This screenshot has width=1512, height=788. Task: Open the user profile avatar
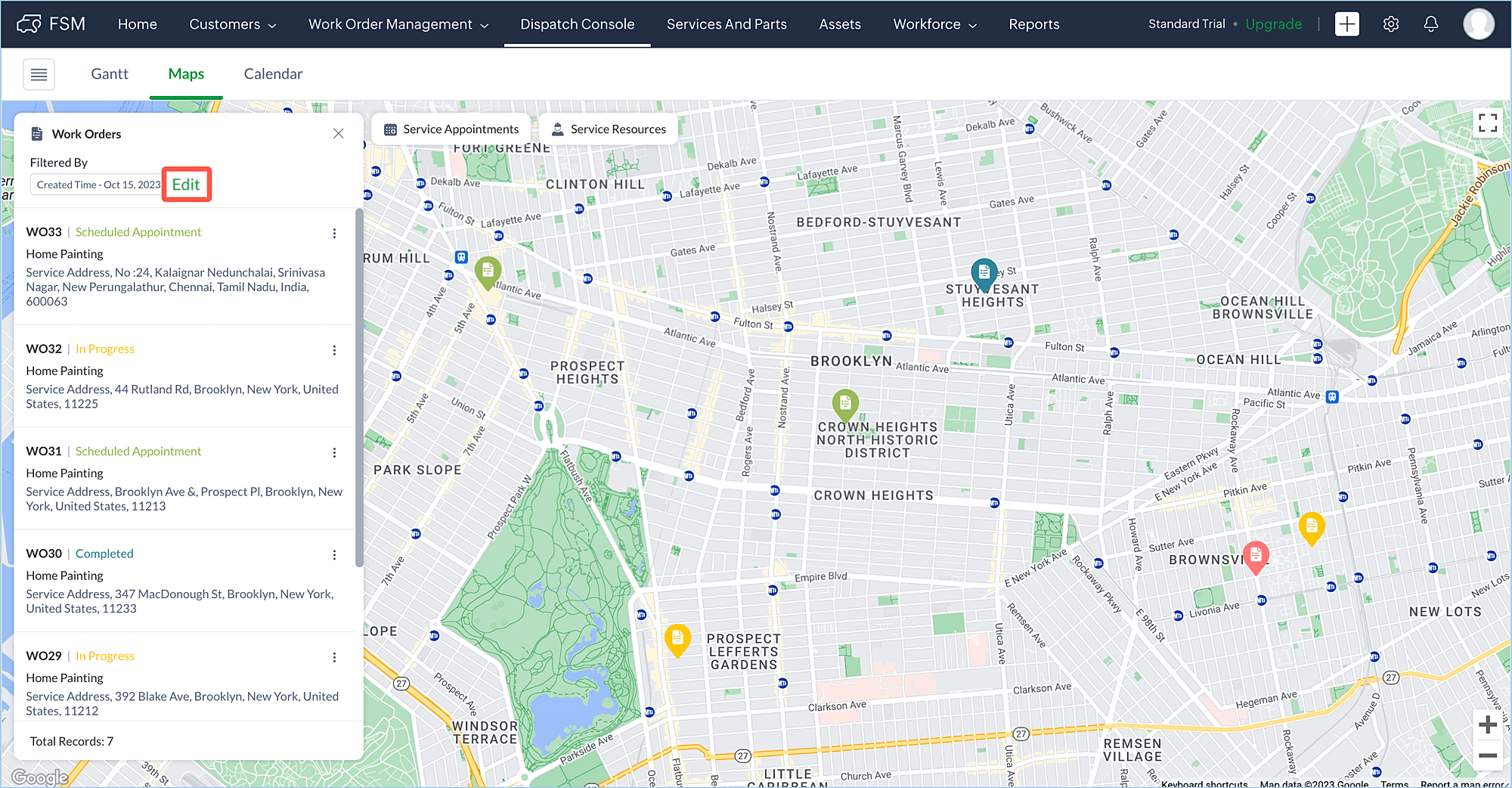click(x=1479, y=24)
